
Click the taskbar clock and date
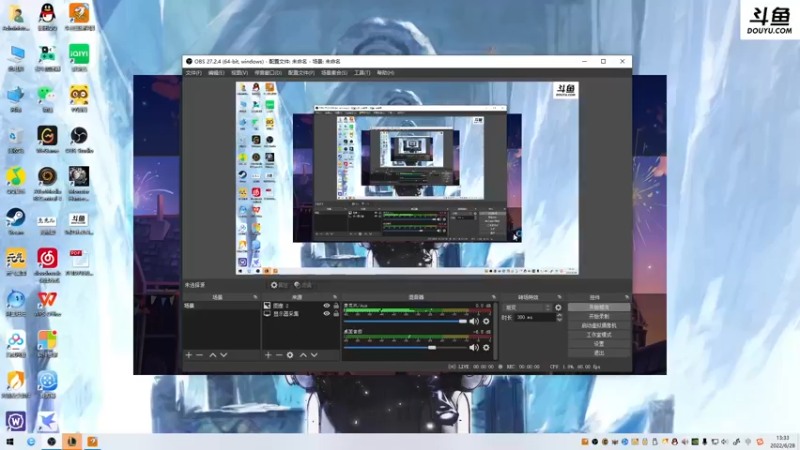[x=783, y=442]
